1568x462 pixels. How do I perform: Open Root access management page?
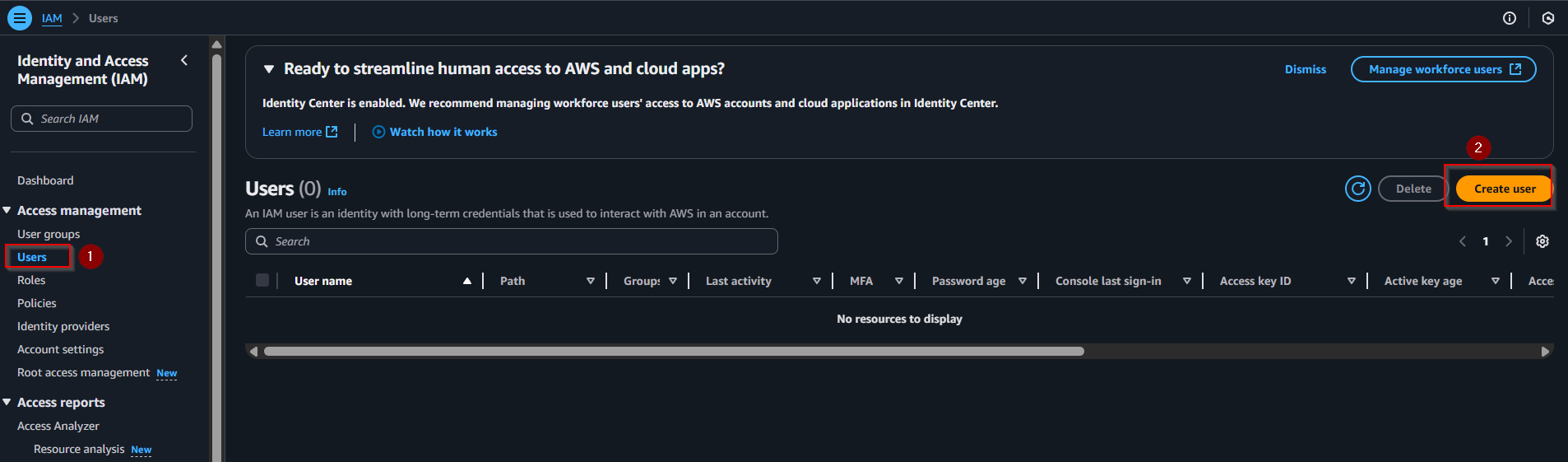point(83,372)
